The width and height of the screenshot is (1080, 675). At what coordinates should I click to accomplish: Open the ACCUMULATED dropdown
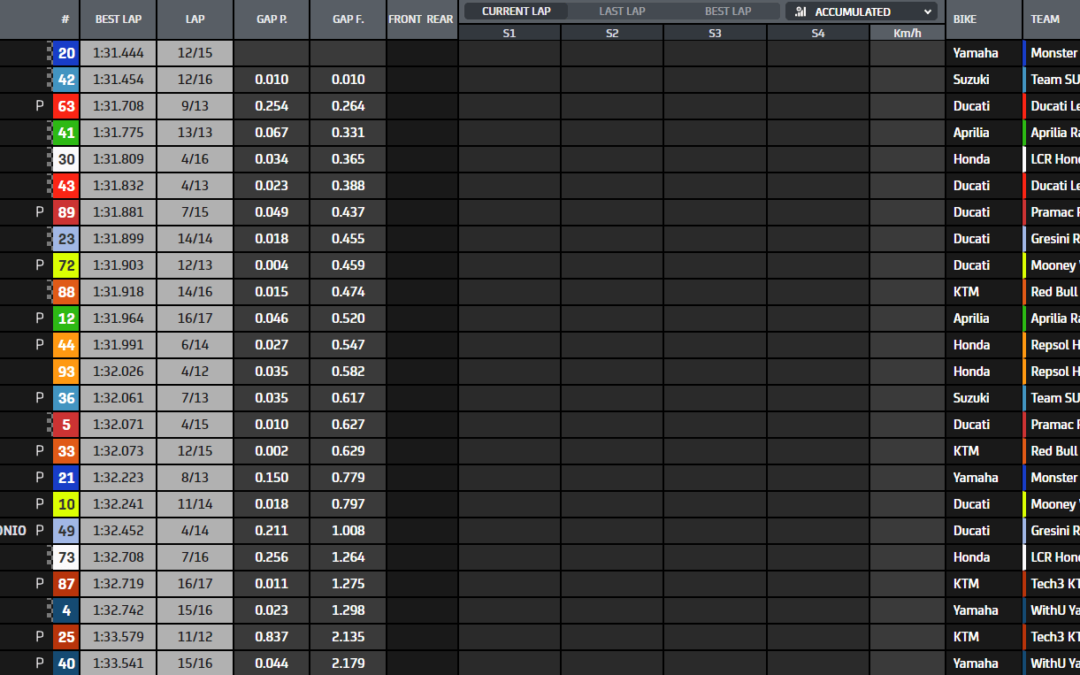[x=862, y=12]
